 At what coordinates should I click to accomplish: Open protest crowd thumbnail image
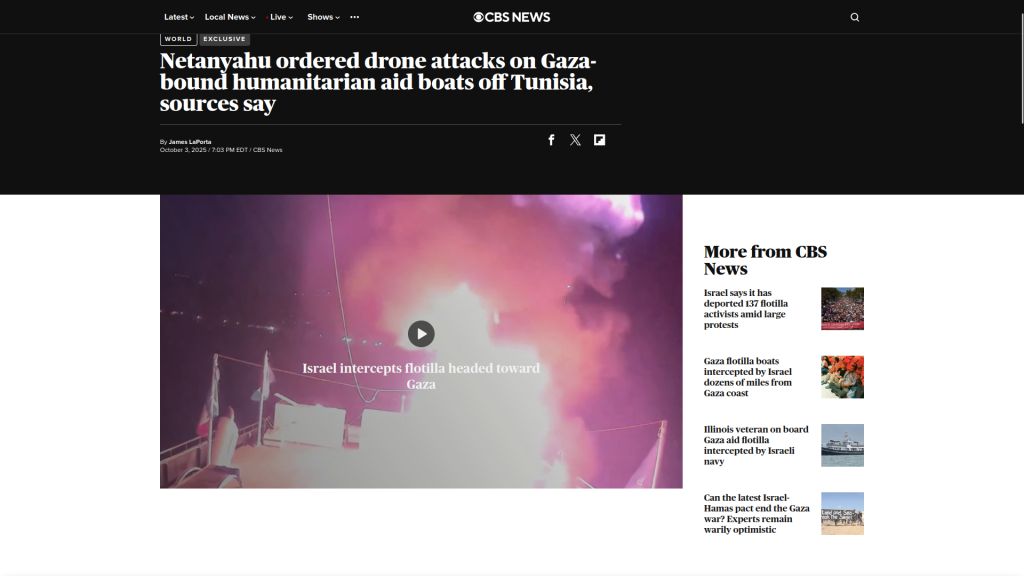point(842,308)
